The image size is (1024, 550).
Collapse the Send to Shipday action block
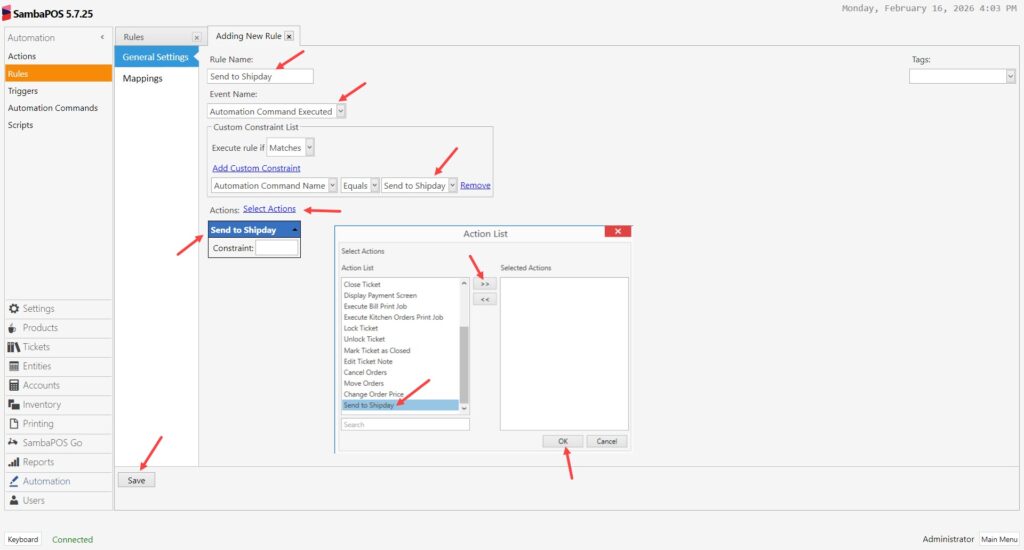click(x=293, y=230)
